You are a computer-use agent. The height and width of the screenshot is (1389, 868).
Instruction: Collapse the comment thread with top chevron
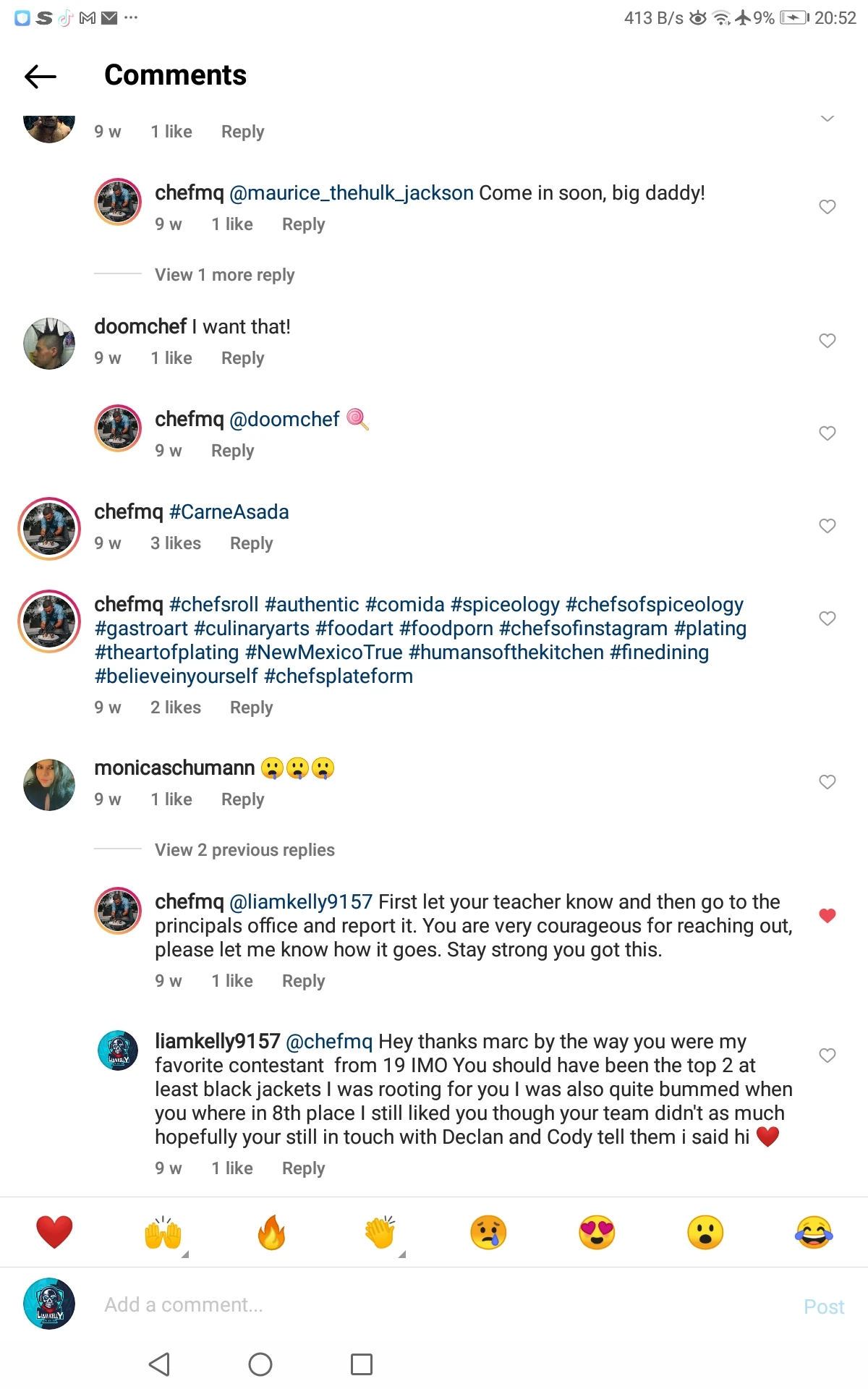tap(827, 118)
